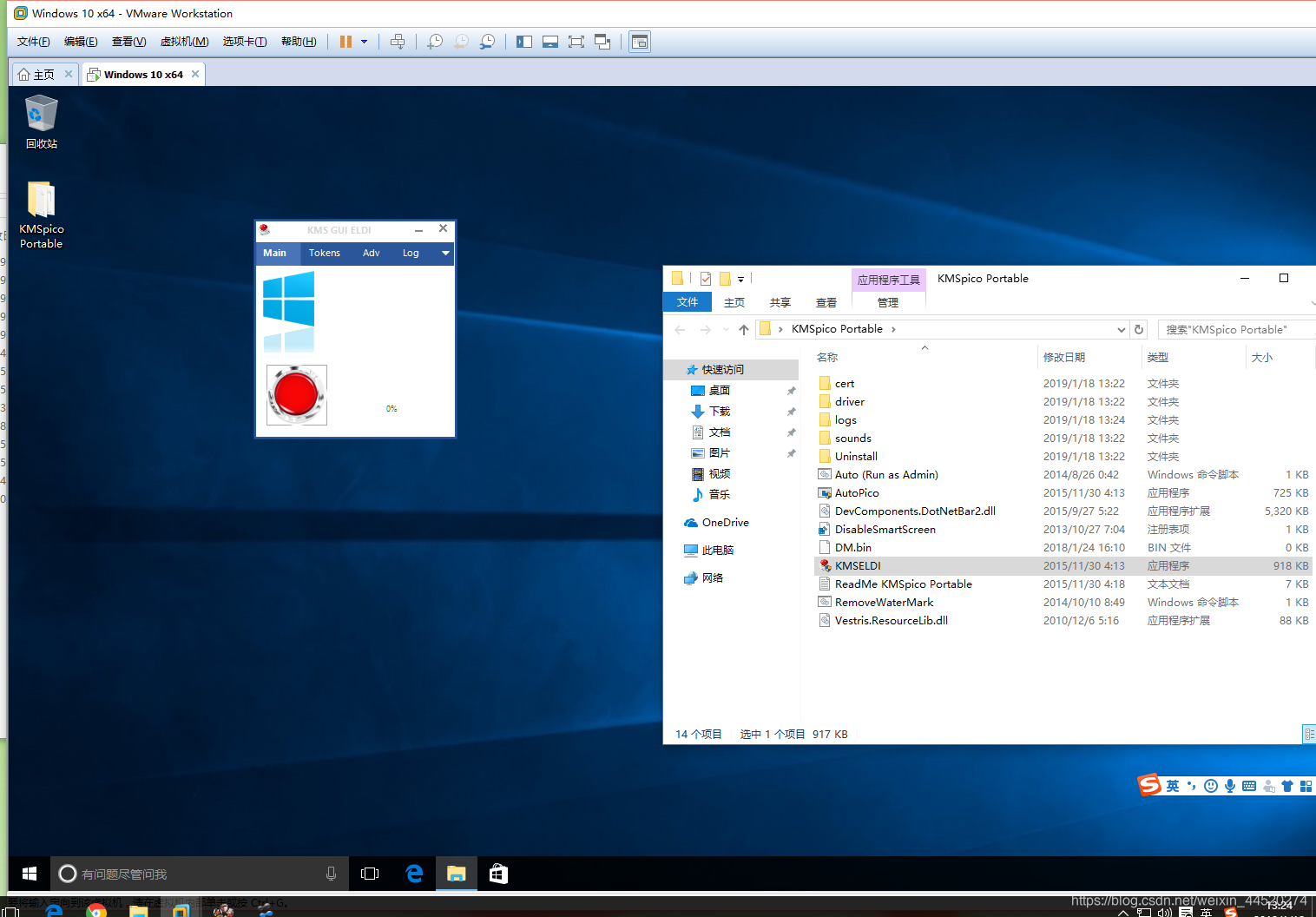Open the Explorer 共享 ribbon tab
1316x917 pixels.
[x=780, y=302]
